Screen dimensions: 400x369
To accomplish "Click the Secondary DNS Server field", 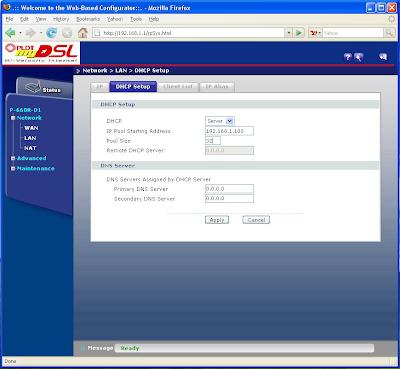I will (x=229, y=199).
